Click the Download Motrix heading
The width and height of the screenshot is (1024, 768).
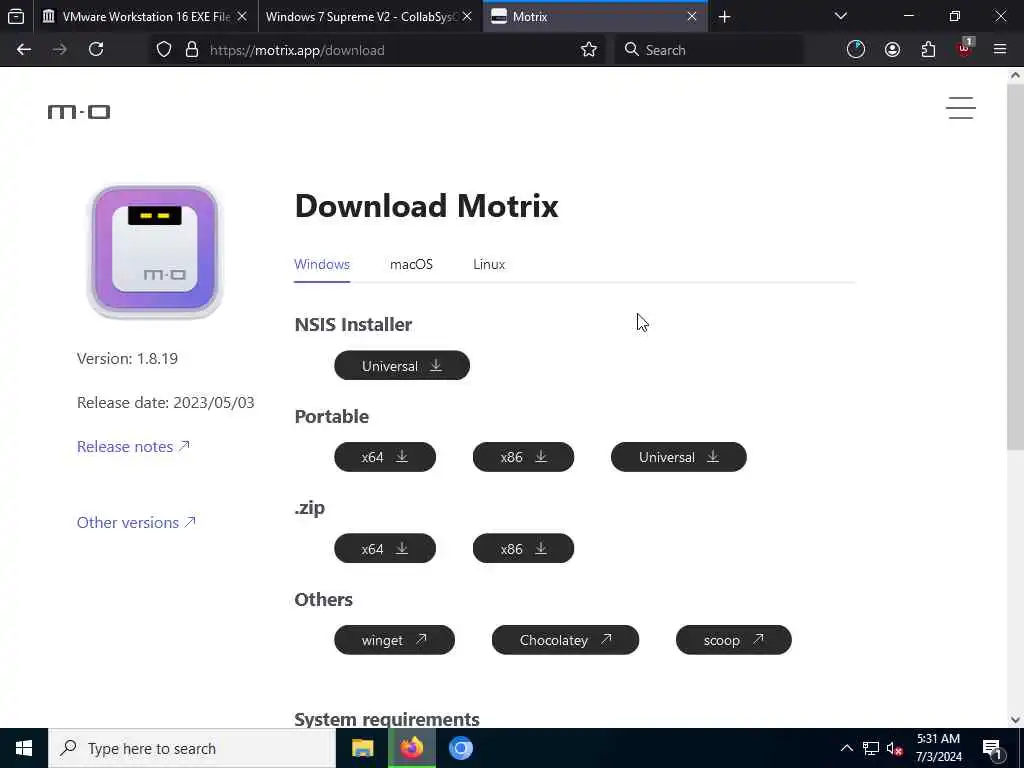[x=426, y=206]
